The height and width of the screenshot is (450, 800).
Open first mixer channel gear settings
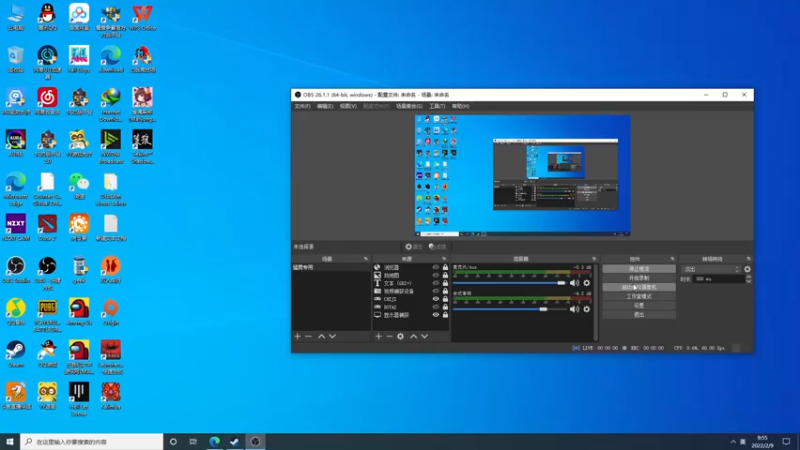click(587, 283)
